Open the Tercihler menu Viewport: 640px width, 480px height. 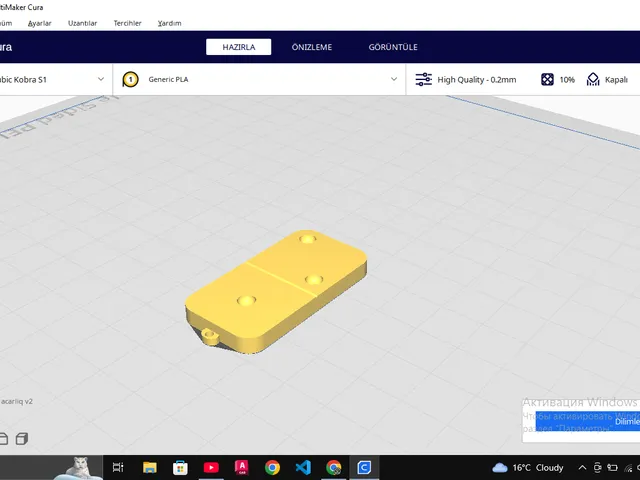point(127,23)
